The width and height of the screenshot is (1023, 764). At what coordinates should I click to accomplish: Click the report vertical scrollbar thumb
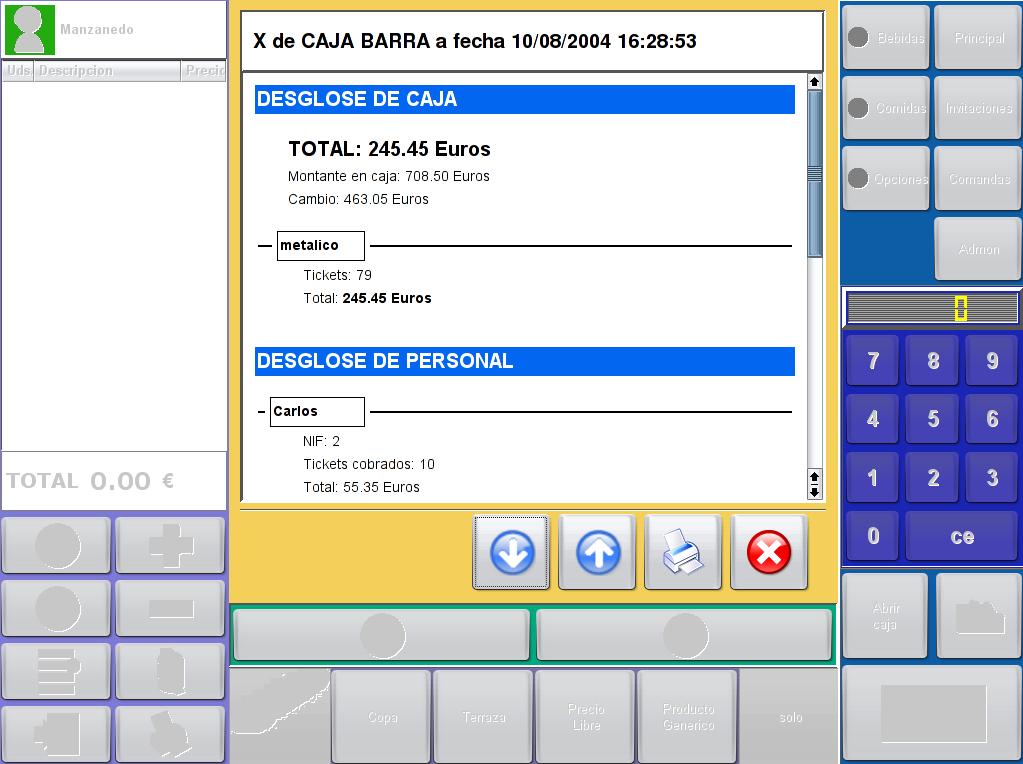(x=814, y=173)
